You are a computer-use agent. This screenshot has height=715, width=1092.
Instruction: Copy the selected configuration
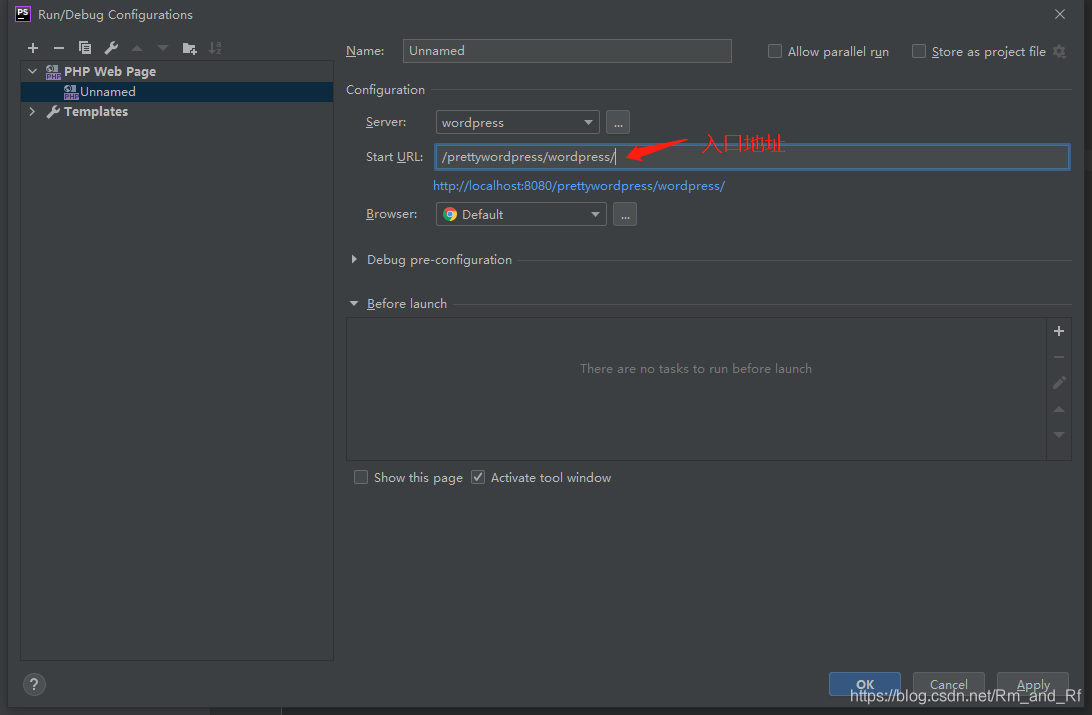pos(85,48)
